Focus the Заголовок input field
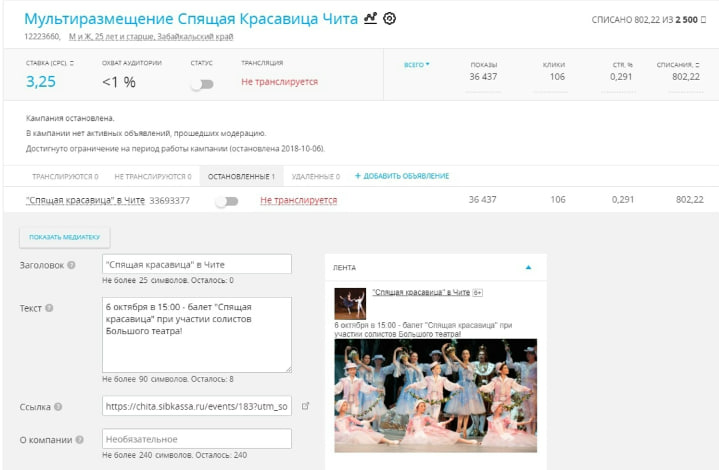 [x=197, y=265]
